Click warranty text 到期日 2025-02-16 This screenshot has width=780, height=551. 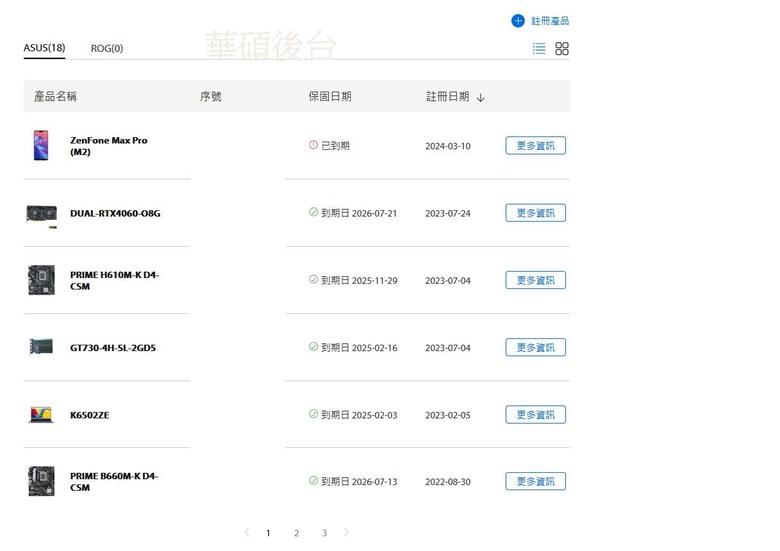[x=359, y=347]
